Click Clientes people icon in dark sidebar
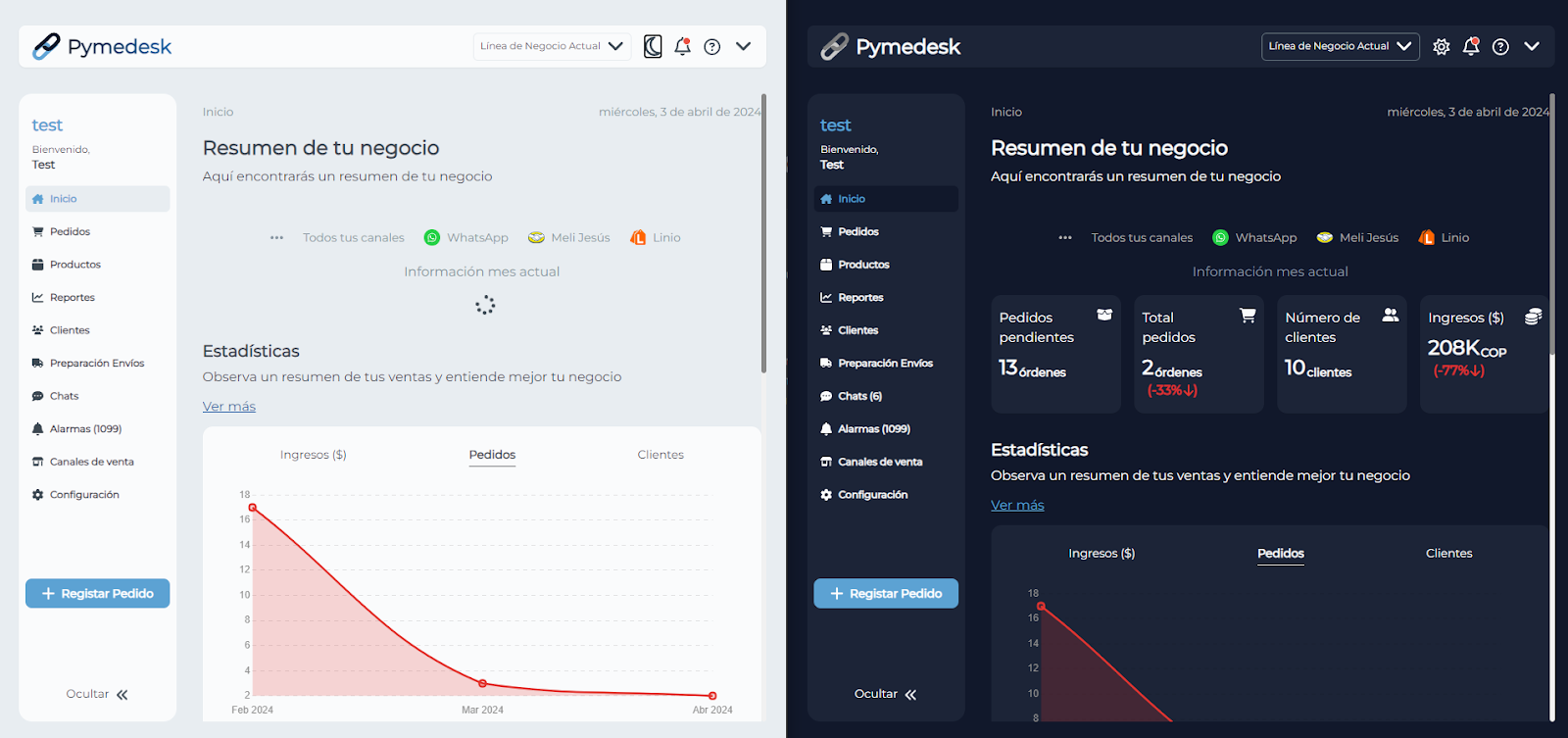The image size is (1568, 738). [x=826, y=330]
